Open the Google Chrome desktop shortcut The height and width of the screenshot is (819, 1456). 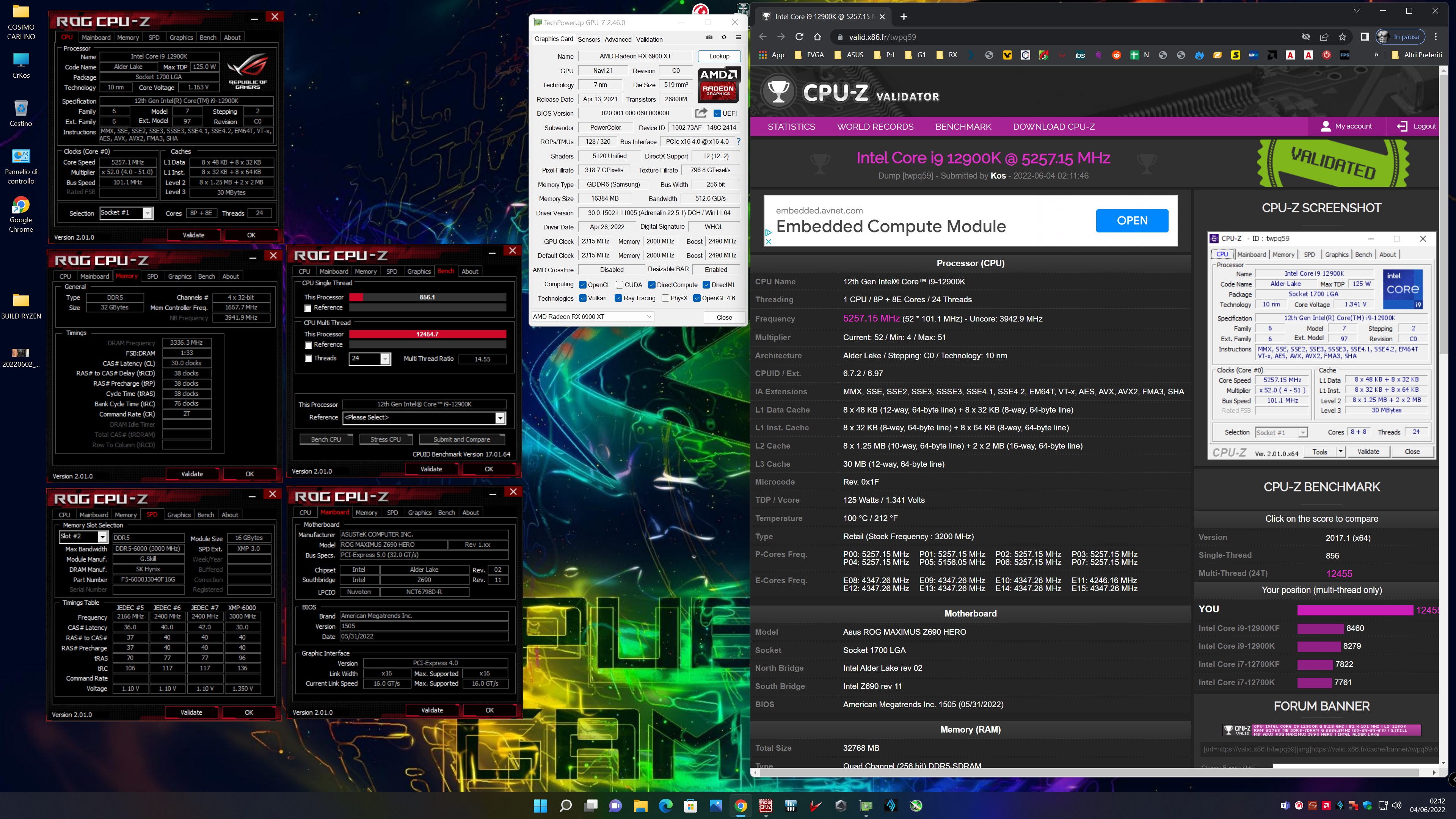click(x=21, y=214)
